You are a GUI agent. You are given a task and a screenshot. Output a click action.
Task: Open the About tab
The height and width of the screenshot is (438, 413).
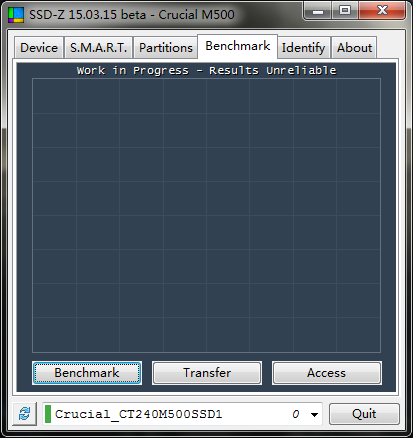(x=354, y=48)
